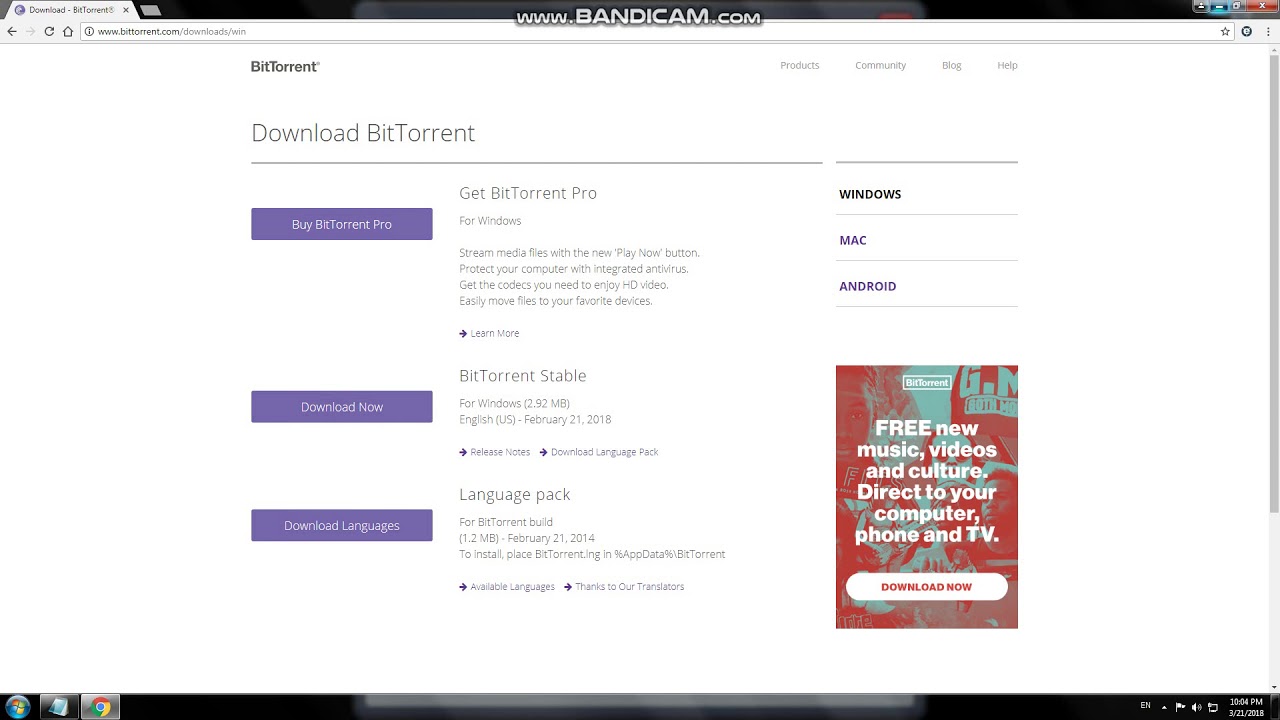Select the WINDOWS platform tab
Image resolution: width=1280 pixels, height=720 pixels.
click(870, 194)
